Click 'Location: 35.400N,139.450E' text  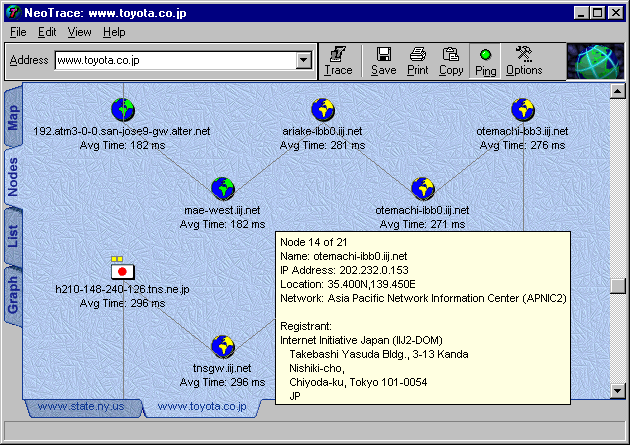[x=348, y=284]
